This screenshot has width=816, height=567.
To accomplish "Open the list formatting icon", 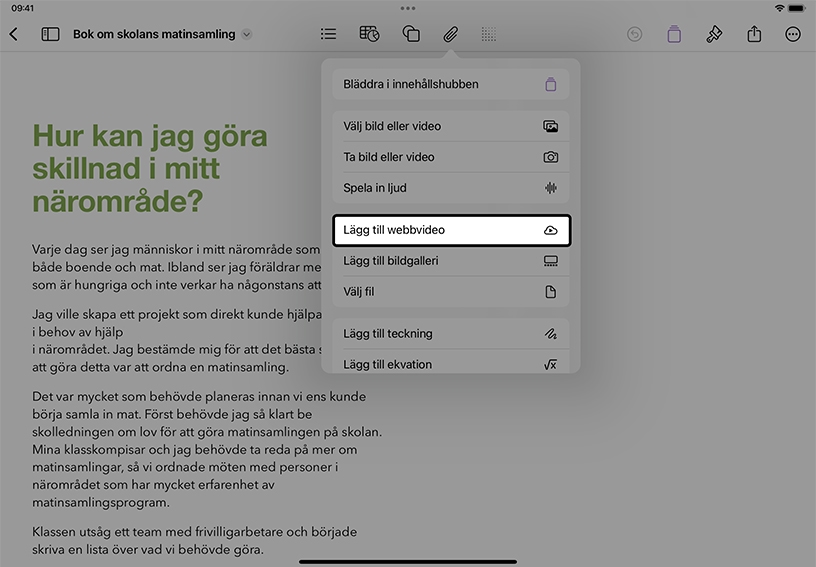I will pos(328,34).
